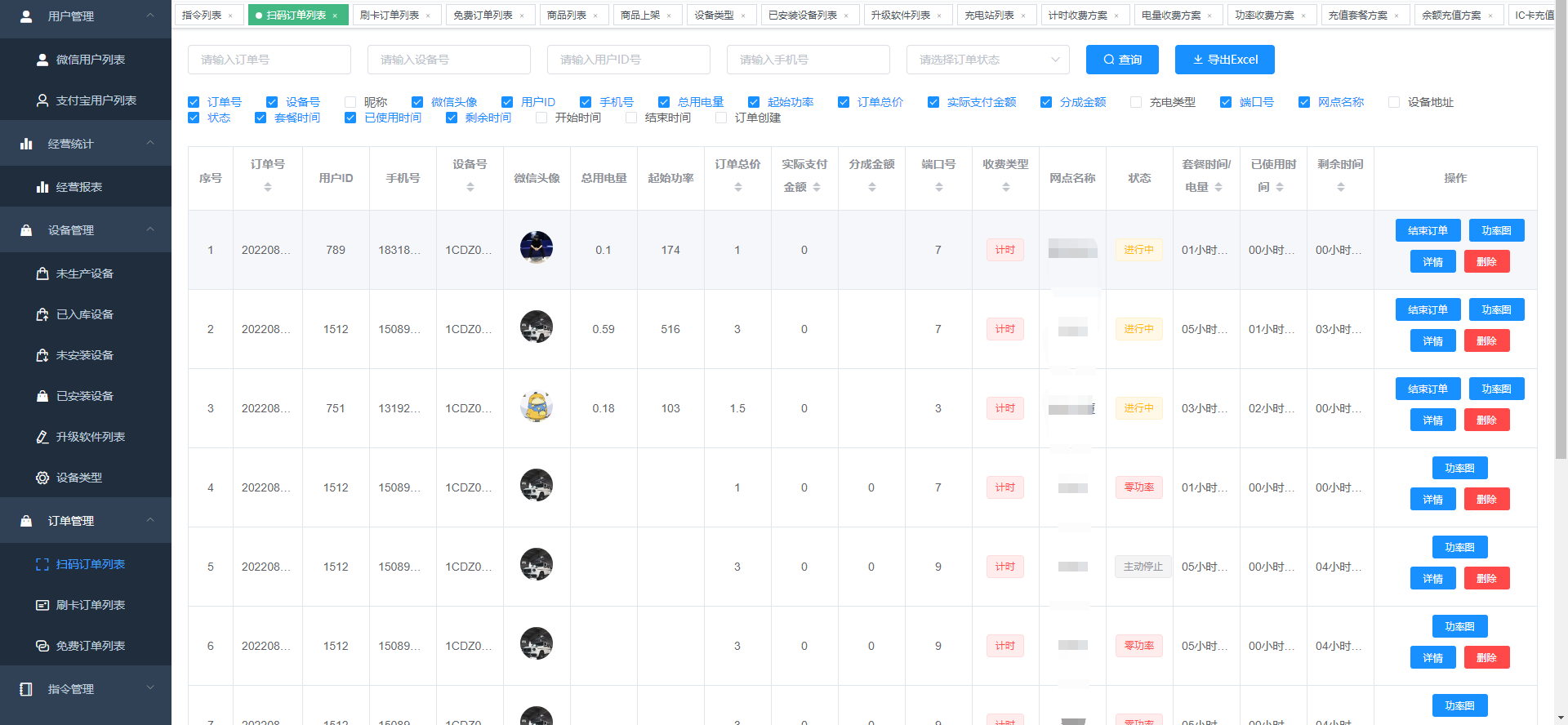Click the page vertical scrollbar

[1561, 229]
